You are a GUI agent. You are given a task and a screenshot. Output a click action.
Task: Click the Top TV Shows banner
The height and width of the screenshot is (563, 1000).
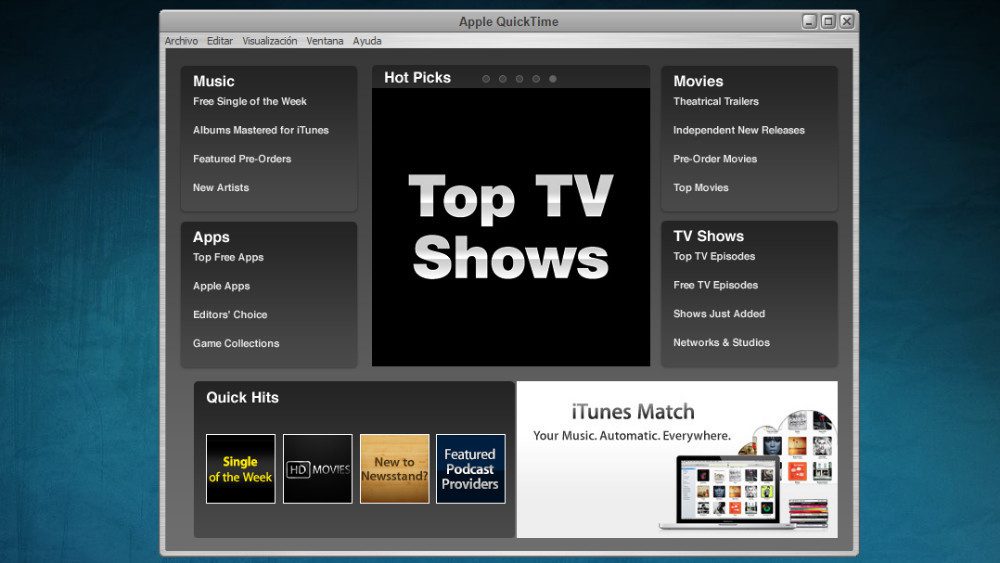click(510, 227)
